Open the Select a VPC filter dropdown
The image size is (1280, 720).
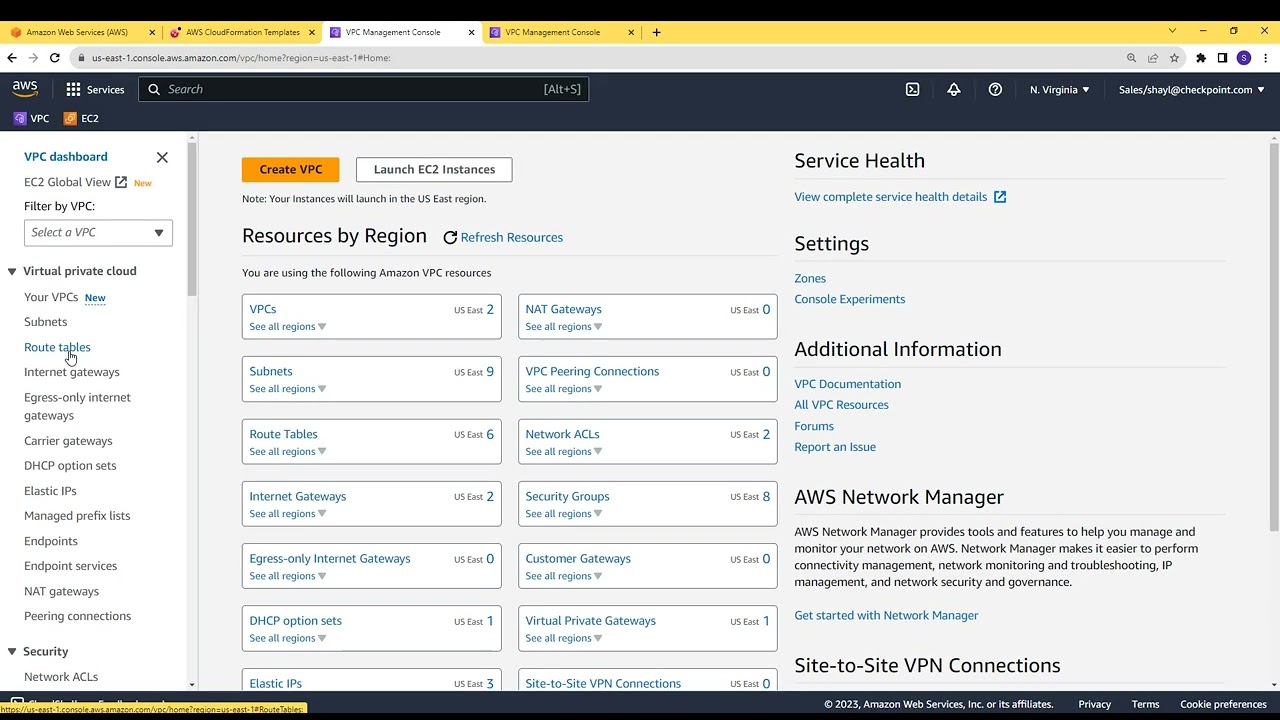click(98, 233)
